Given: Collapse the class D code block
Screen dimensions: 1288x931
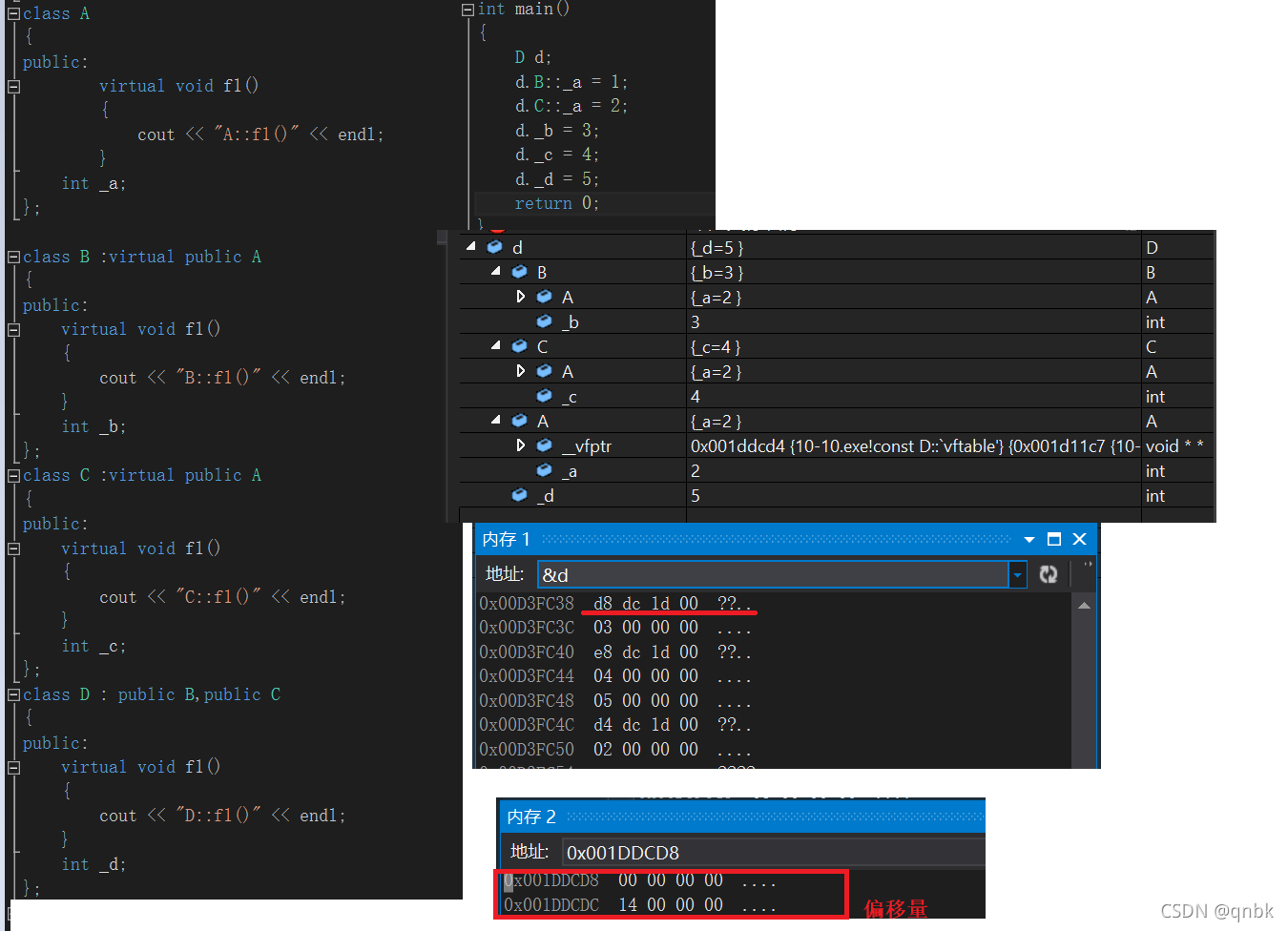Looking at the screenshot, I should pyautogui.click(x=13, y=694).
